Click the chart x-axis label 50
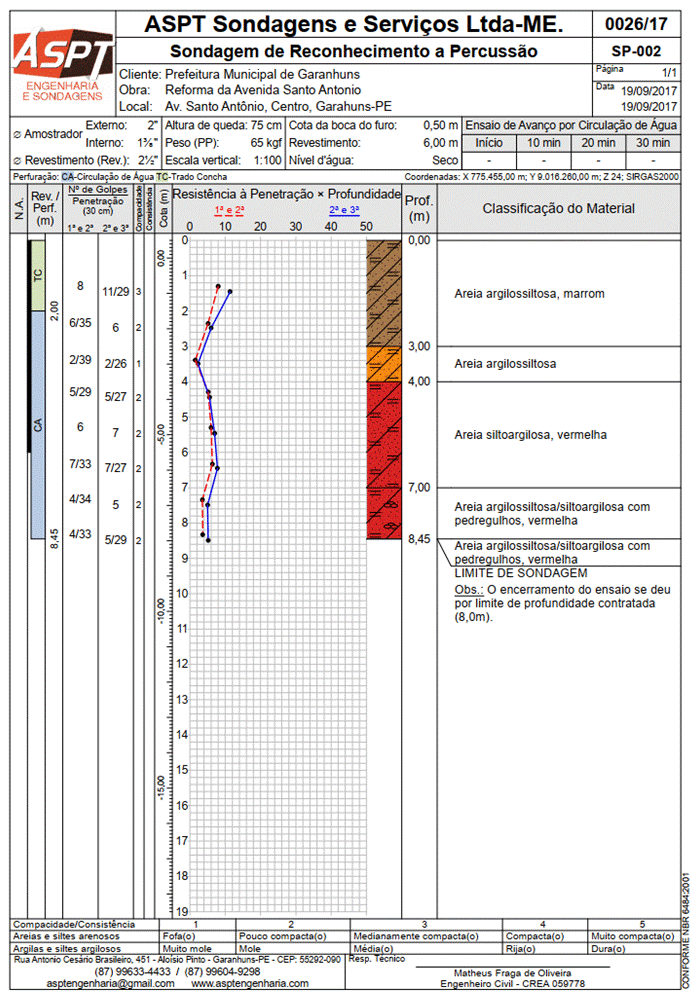Viewport: 690px width, 996px height. coord(366,226)
